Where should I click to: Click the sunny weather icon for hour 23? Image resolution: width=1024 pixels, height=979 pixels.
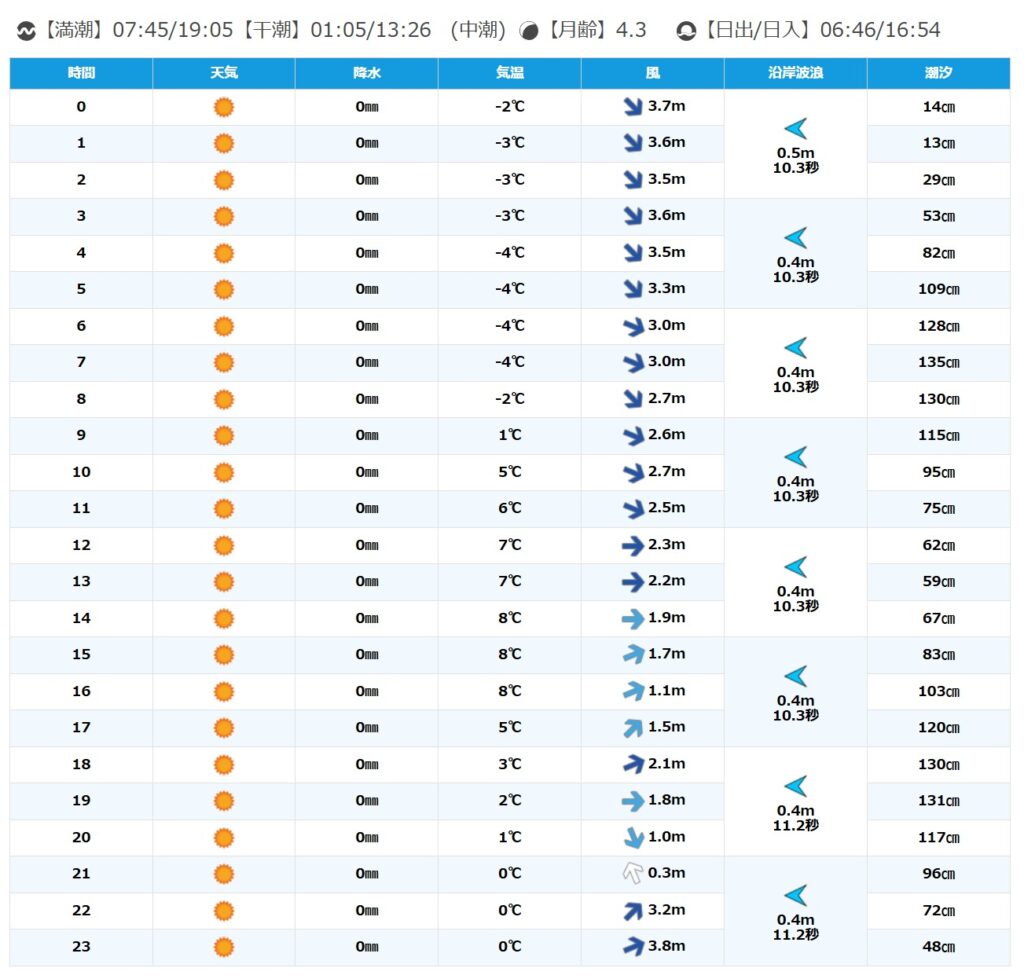point(224,946)
